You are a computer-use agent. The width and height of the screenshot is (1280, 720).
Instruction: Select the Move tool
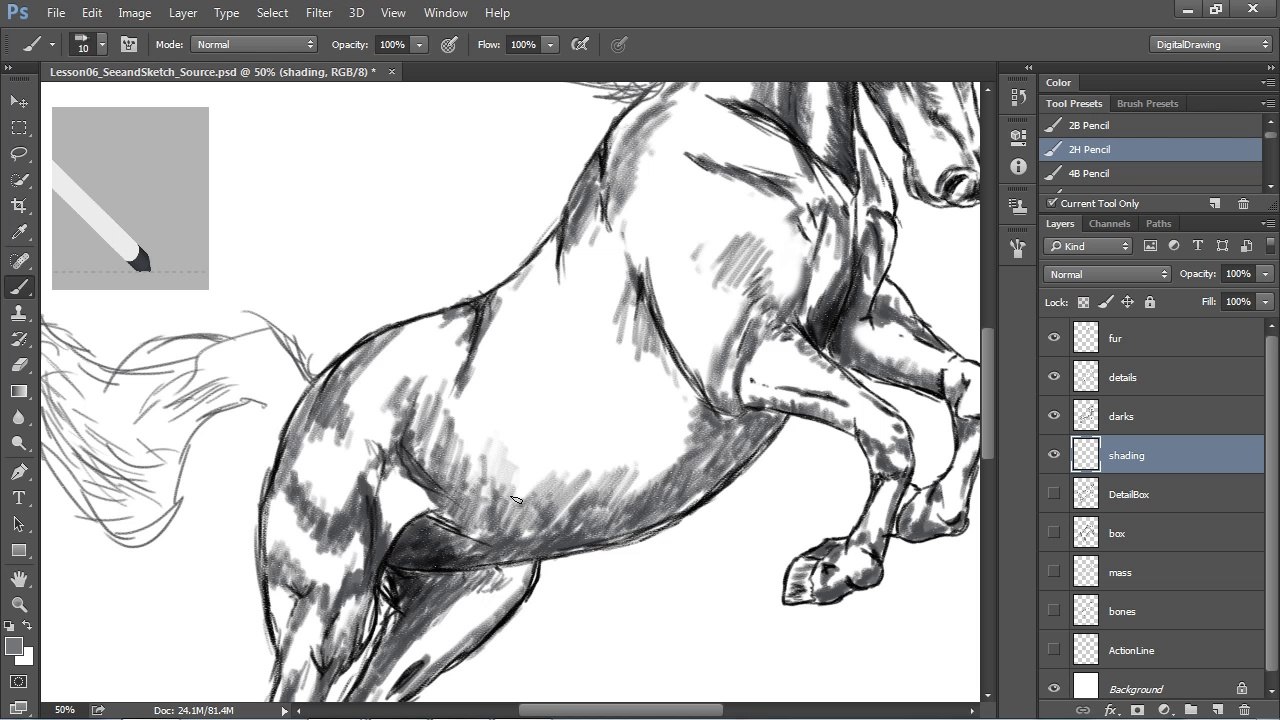click(x=19, y=101)
